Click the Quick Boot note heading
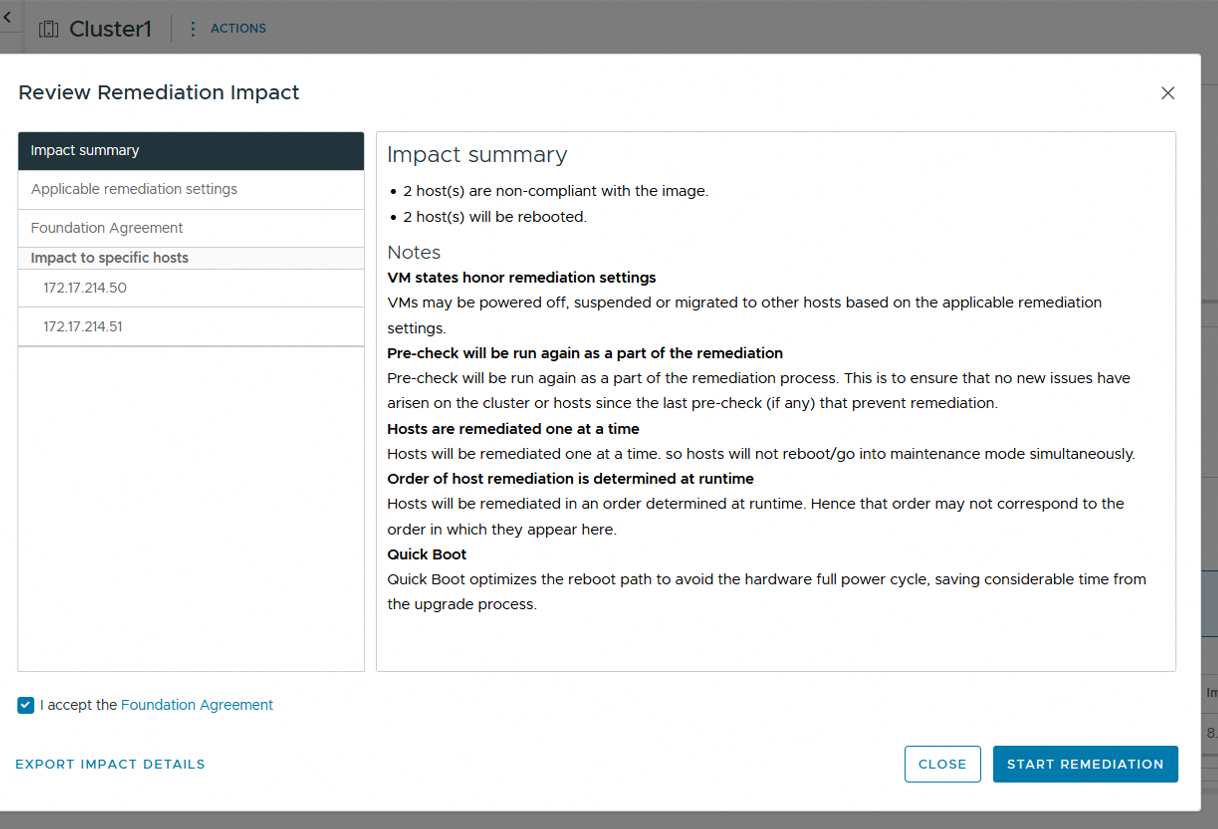 click(x=427, y=554)
